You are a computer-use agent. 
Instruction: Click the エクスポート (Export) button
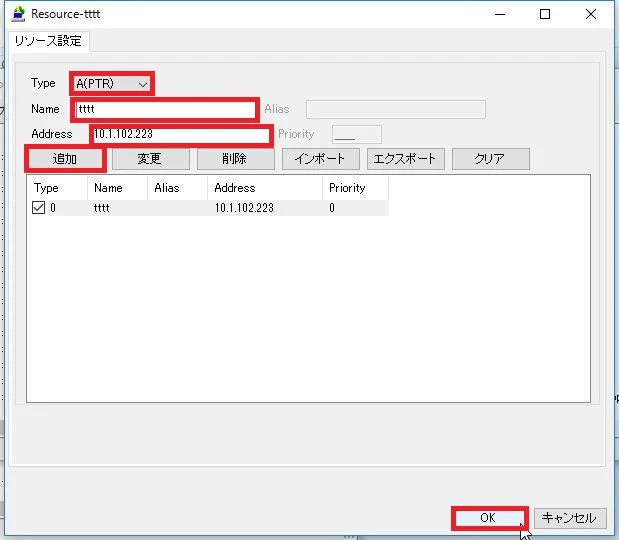pyautogui.click(x=405, y=159)
